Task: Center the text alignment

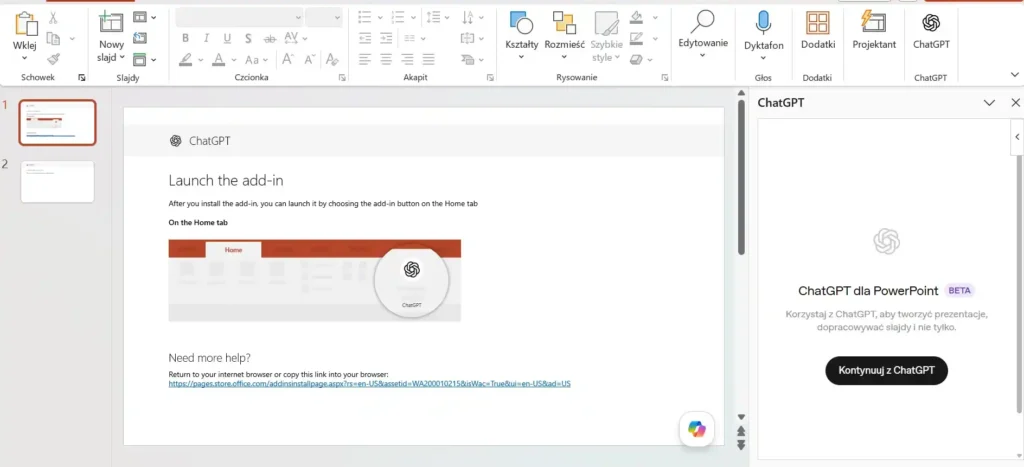Action: (x=386, y=59)
